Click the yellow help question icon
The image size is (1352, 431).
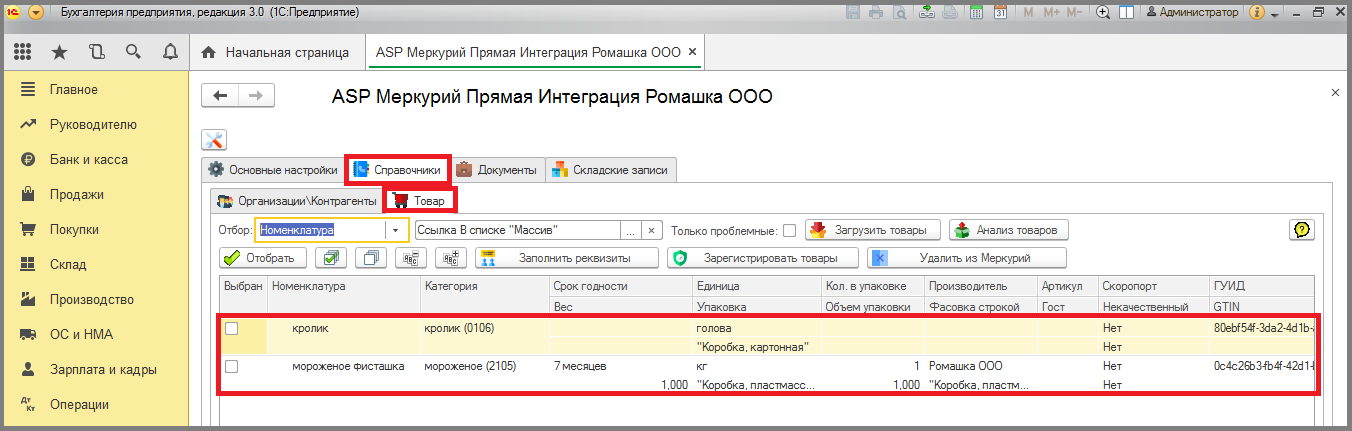pos(1301,230)
